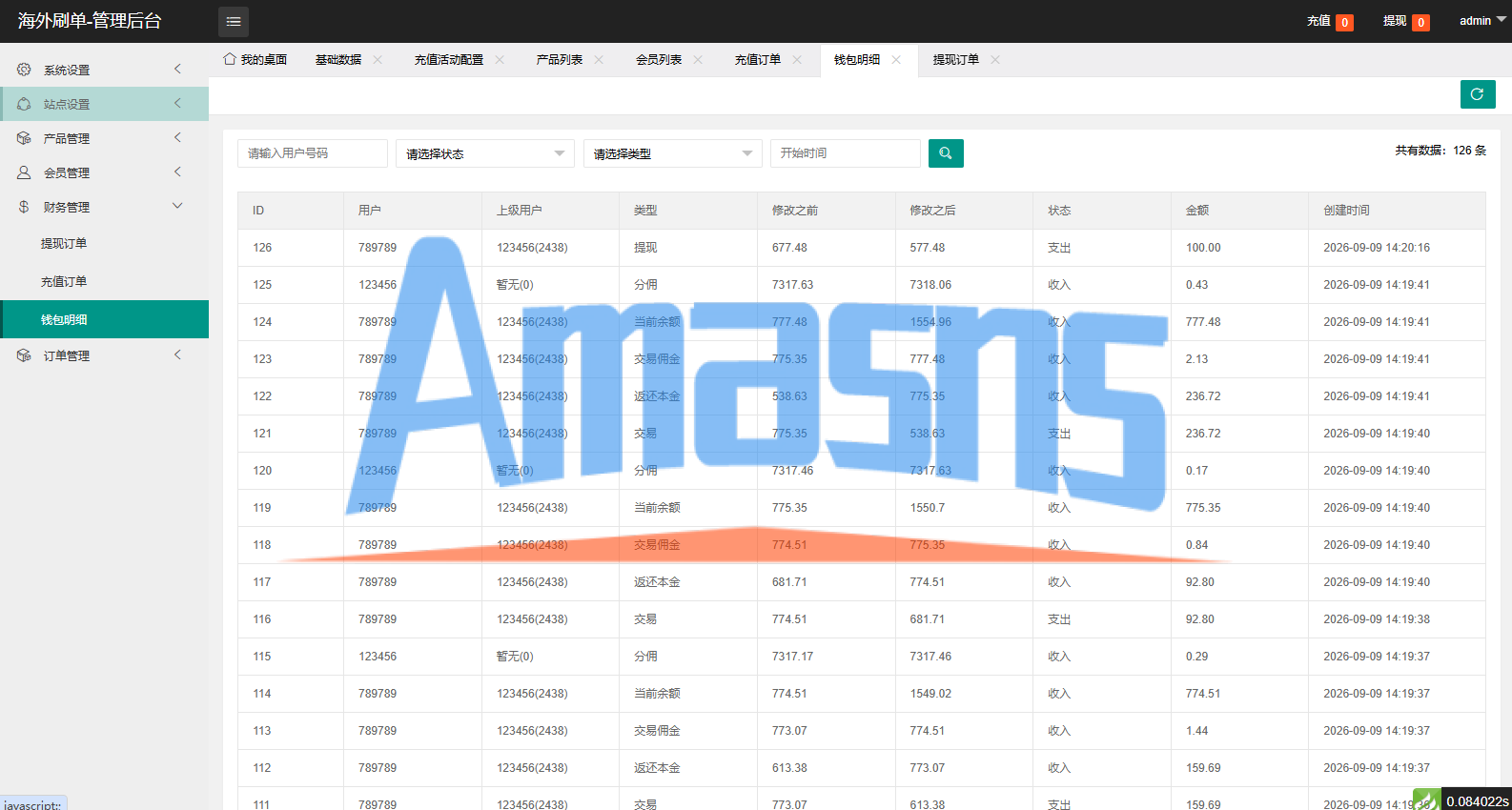Click the 提现 notification link in header
Screen dimensions: 1512x810
(x=1405, y=21)
